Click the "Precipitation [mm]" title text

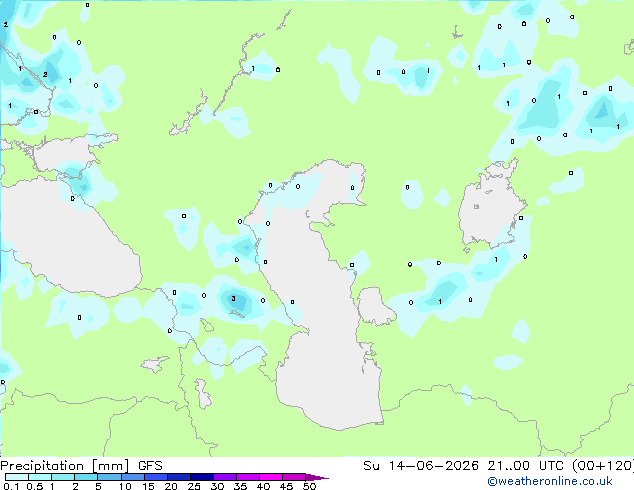click(x=65, y=466)
